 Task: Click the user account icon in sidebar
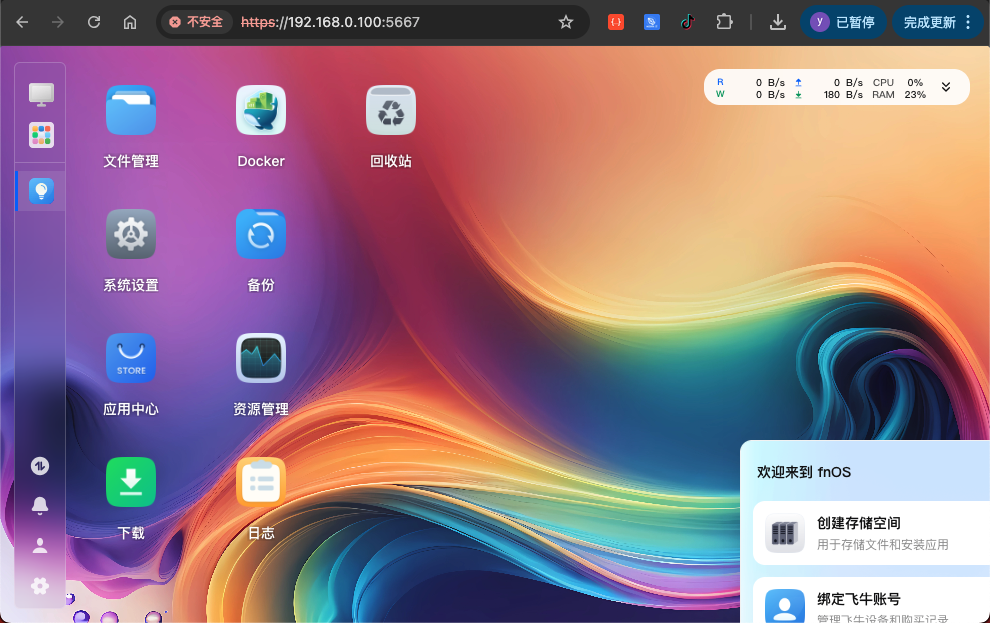40,545
